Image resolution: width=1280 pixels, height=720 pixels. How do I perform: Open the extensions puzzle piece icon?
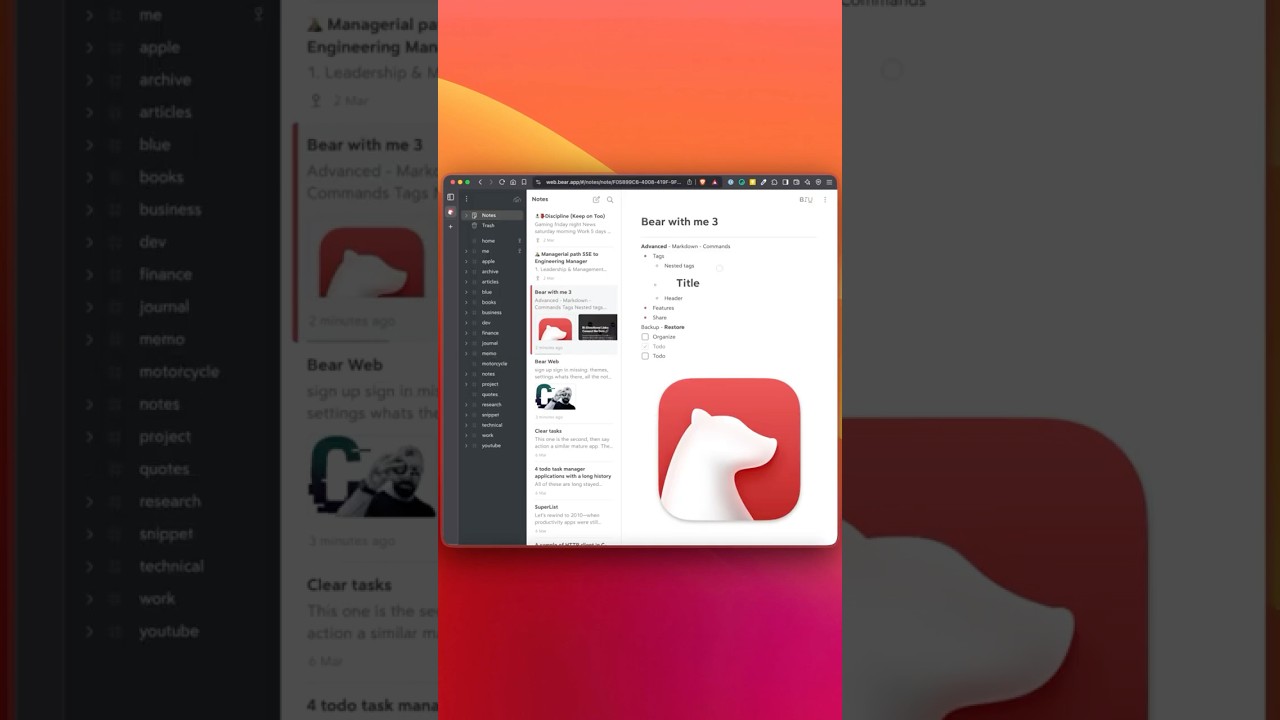(x=774, y=182)
